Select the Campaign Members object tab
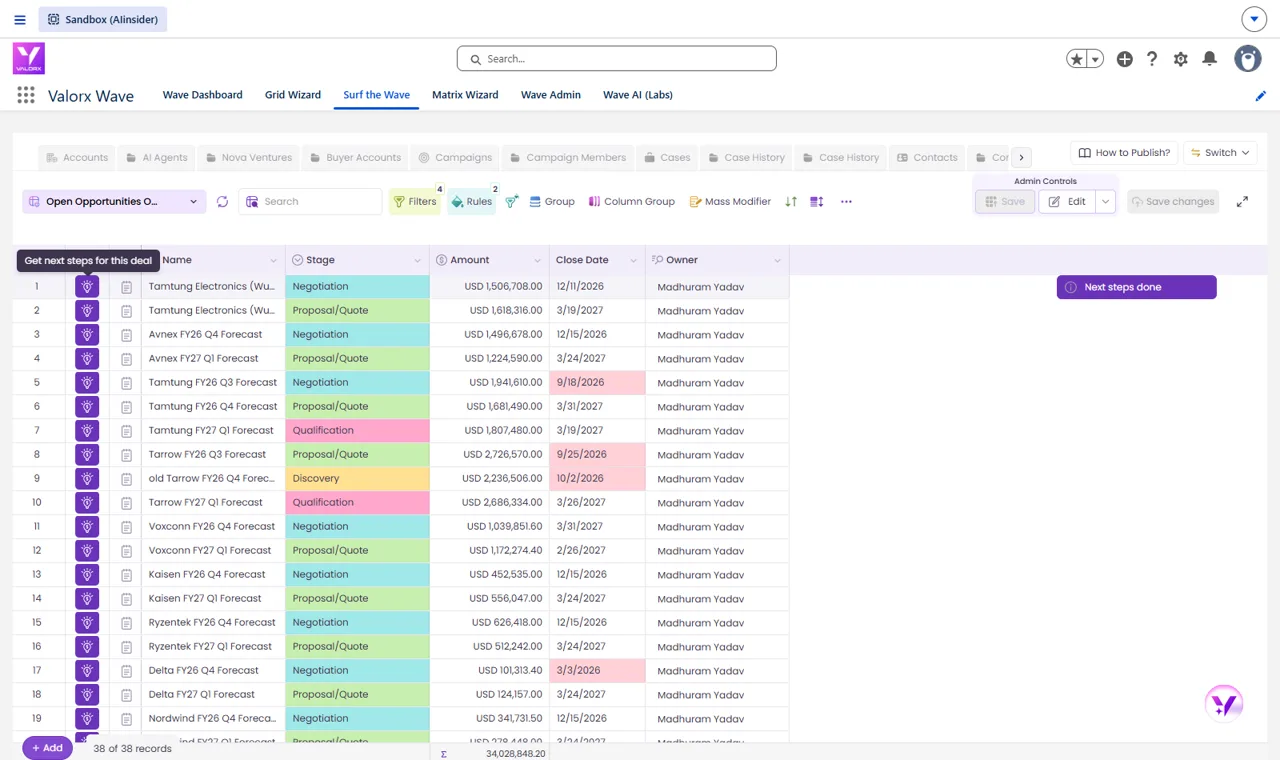The image size is (1280, 760). [567, 157]
